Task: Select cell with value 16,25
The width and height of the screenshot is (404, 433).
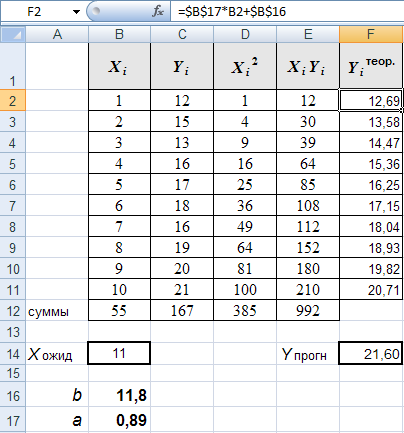Action: (371, 185)
